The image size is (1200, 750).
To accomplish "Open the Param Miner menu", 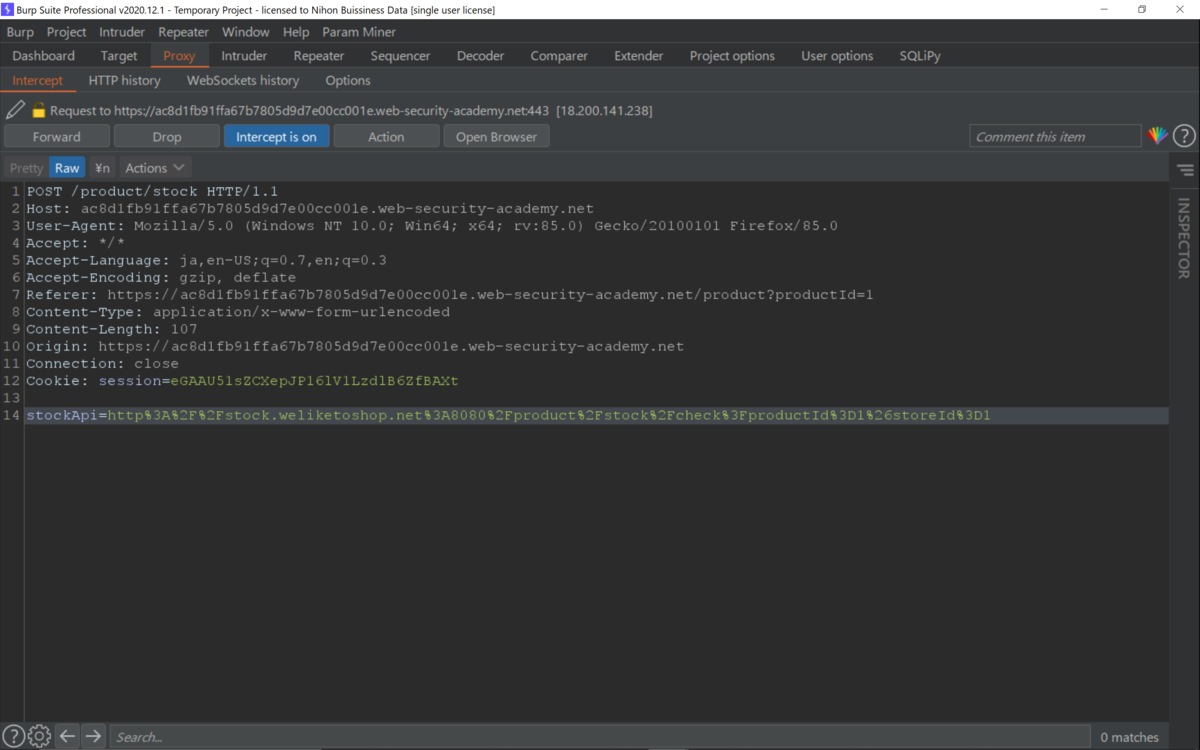I will pyautogui.click(x=359, y=32).
